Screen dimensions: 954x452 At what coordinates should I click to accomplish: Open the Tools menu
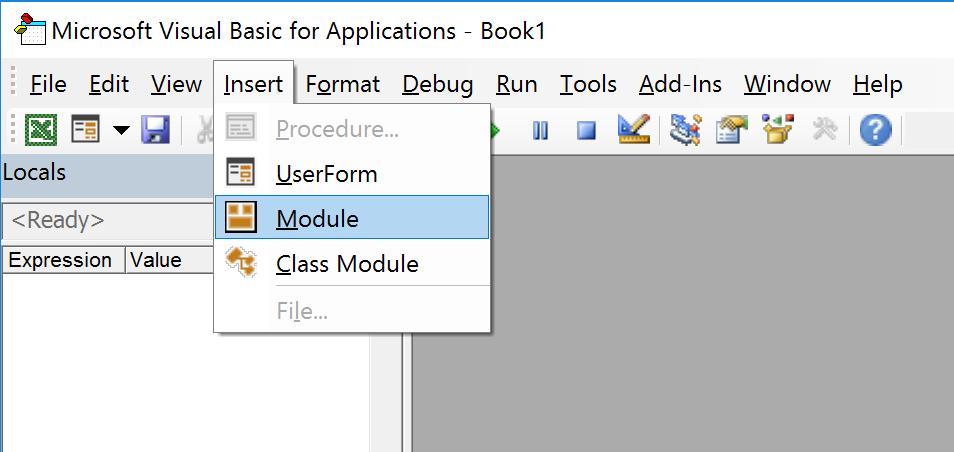(588, 84)
